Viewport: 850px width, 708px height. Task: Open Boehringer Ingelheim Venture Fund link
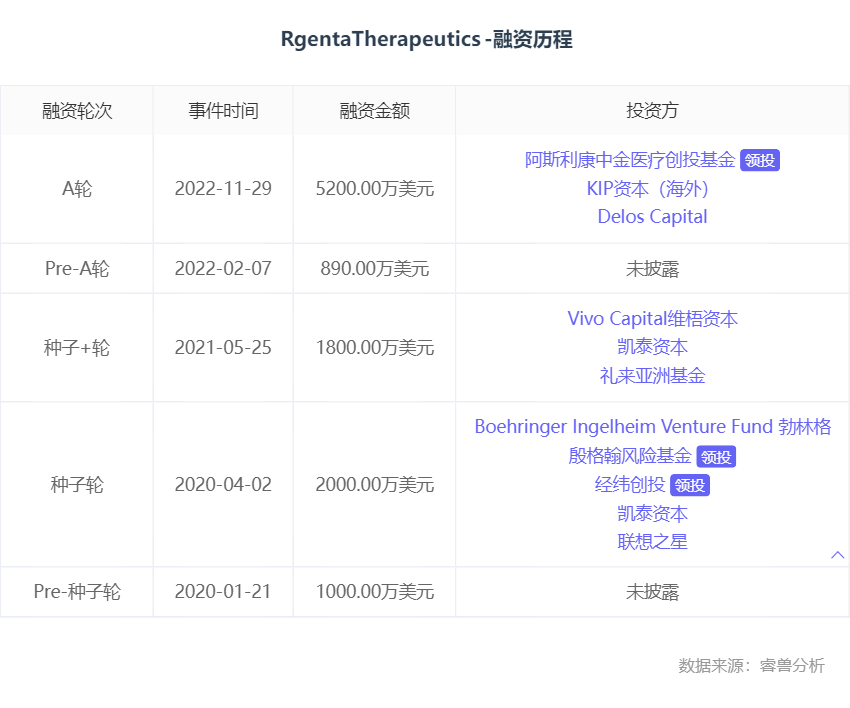(x=653, y=427)
